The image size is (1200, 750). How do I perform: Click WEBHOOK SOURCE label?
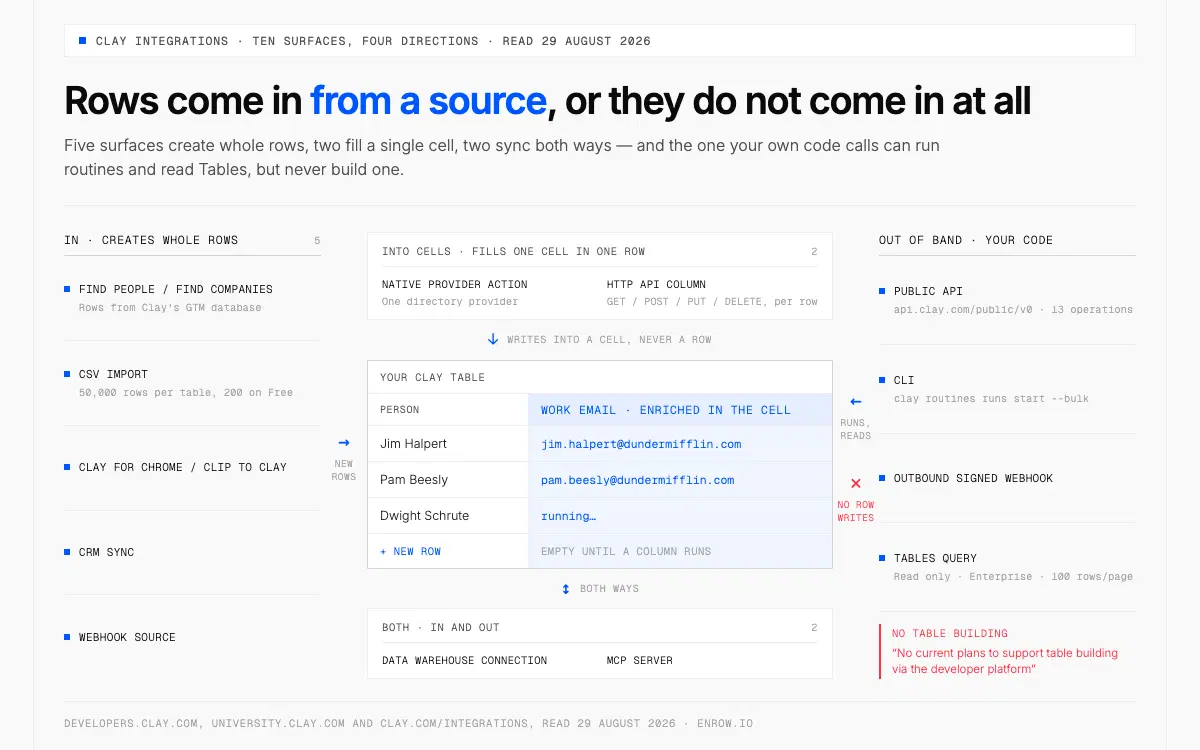127,637
